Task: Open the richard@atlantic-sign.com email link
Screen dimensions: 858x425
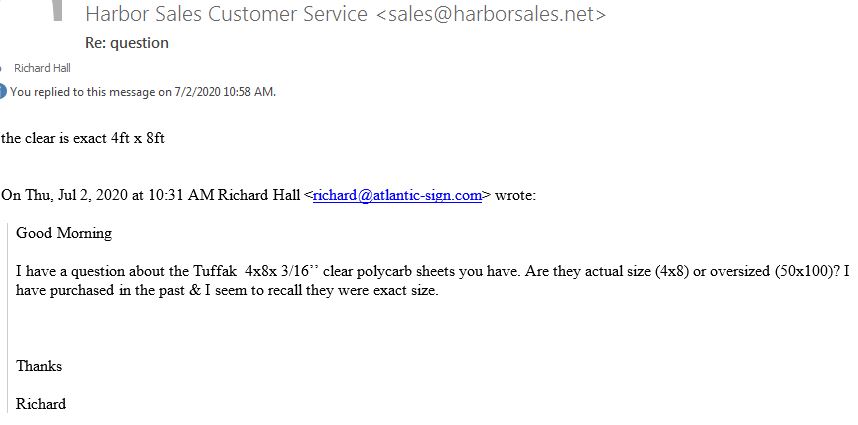Action: tap(397, 195)
